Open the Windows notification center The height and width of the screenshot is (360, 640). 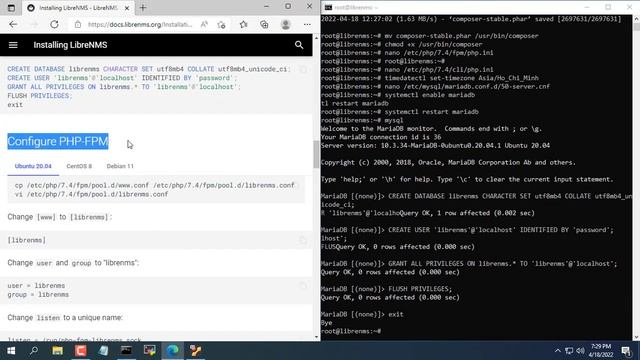[x=626, y=351]
